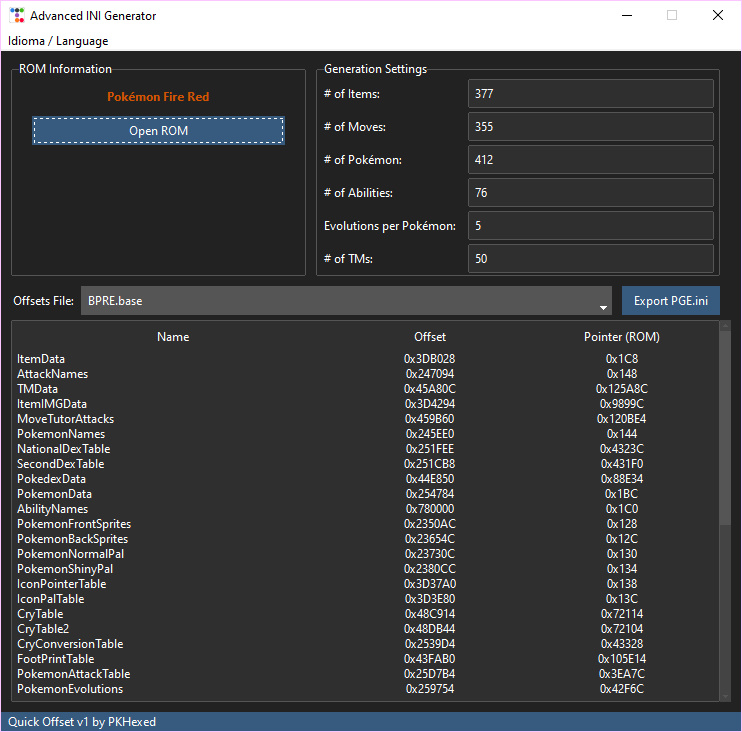This screenshot has width=742, height=732.
Task: Select the # of Moves field
Action: tap(590, 127)
